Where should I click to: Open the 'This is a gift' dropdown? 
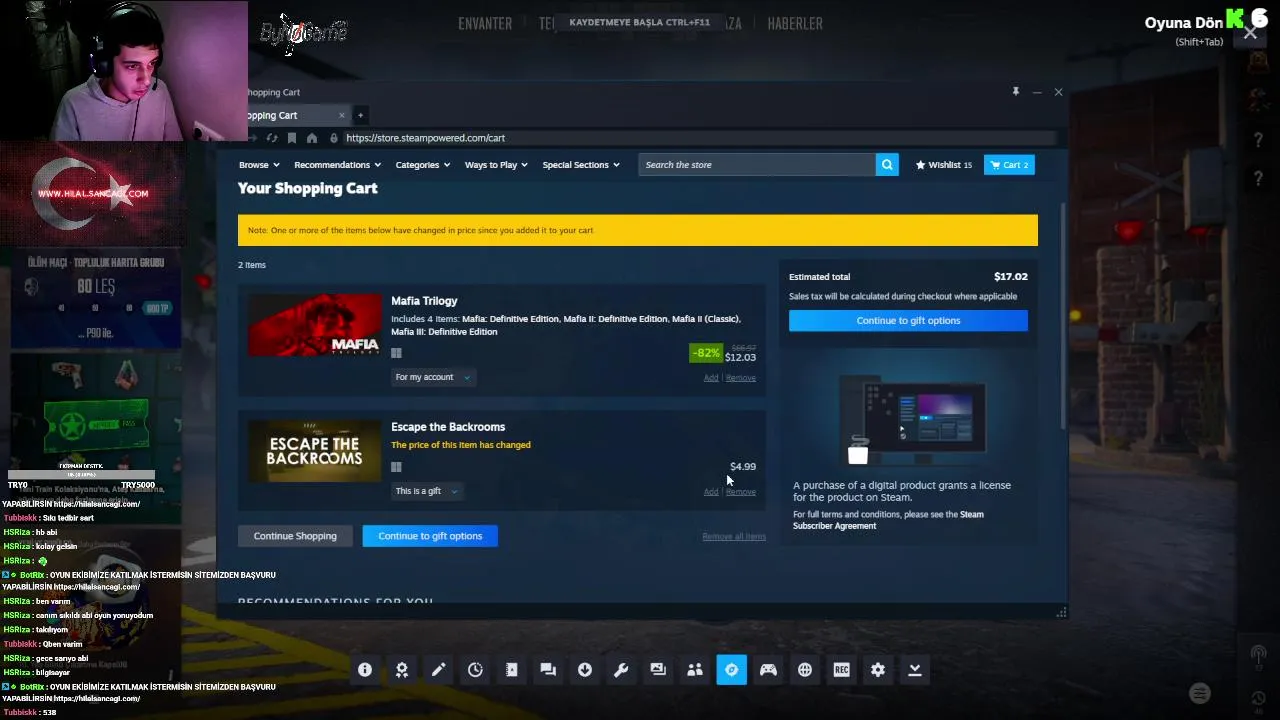(427, 491)
